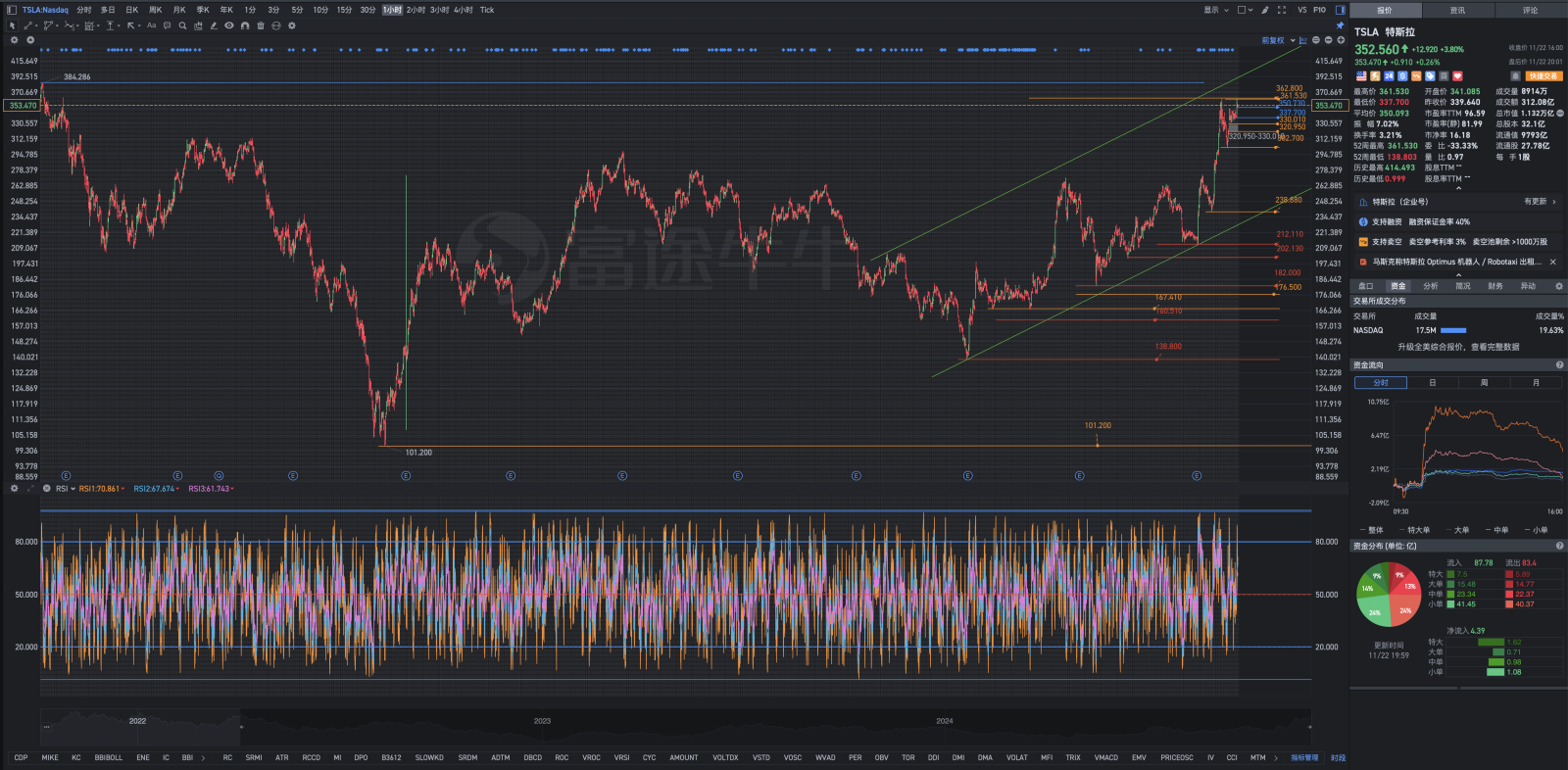Add a comment bubble annotation

click(x=167, y=25)
